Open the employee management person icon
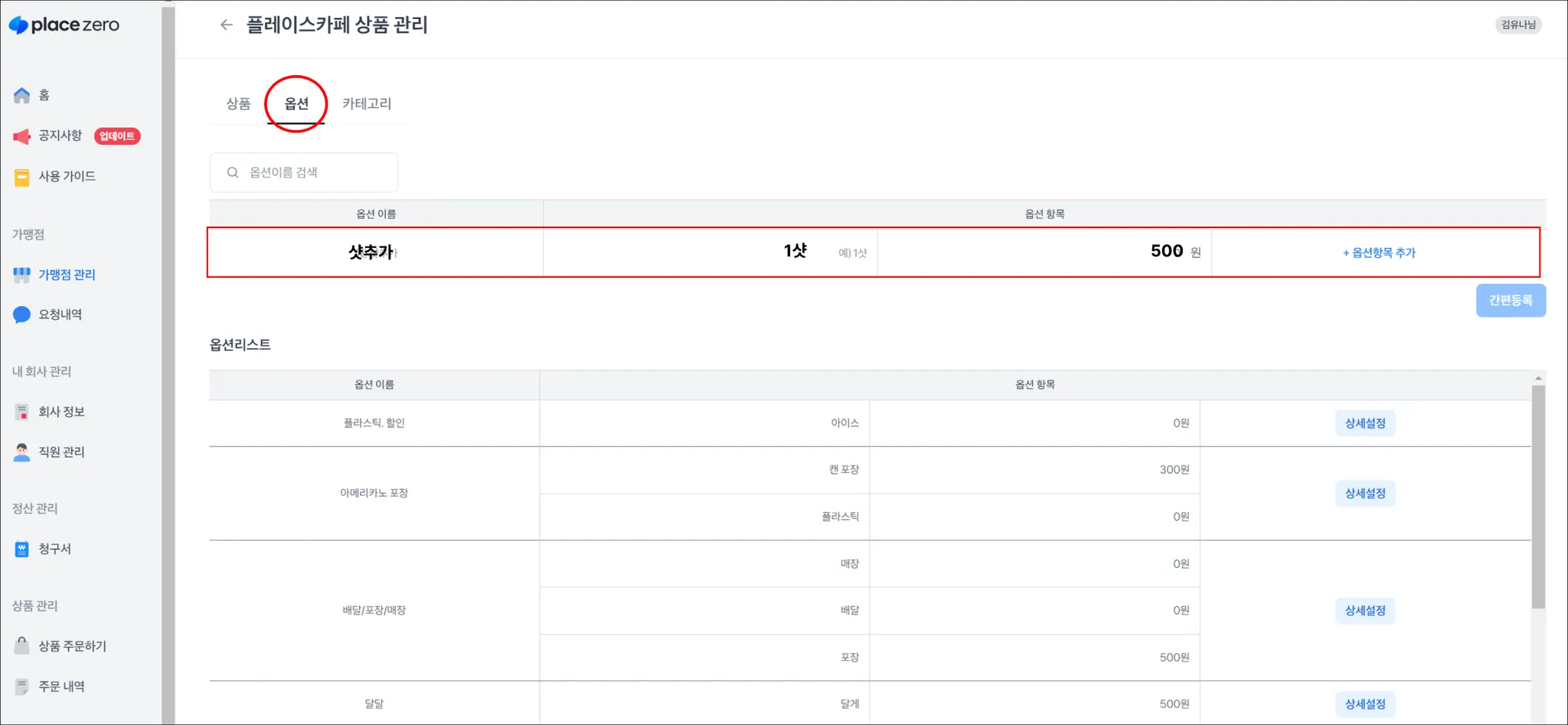This screenshot has height=725, width=1568. coord(22,452)
